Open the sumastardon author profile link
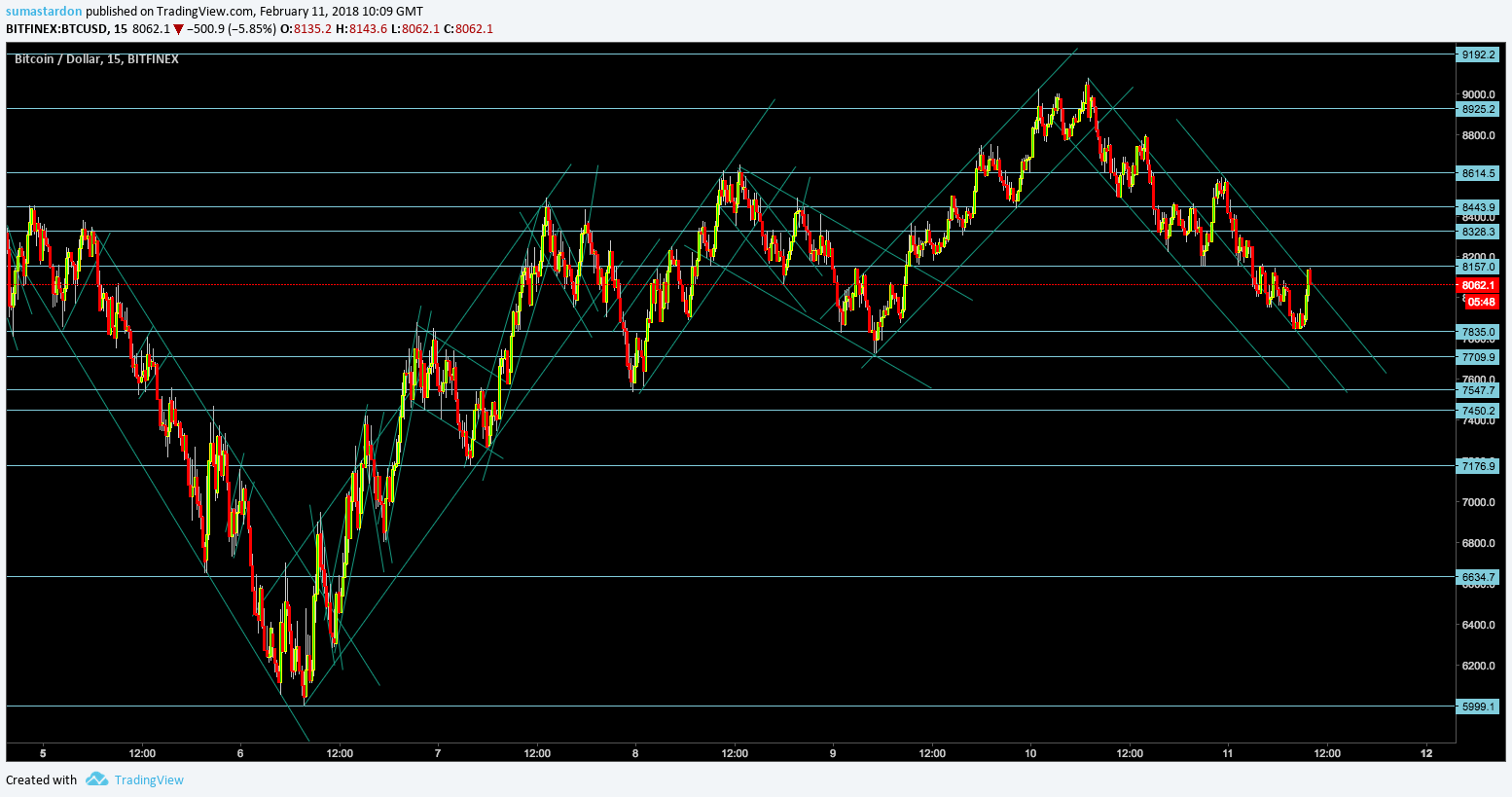This screenshot has width=1512, height=797. (44, 11)
